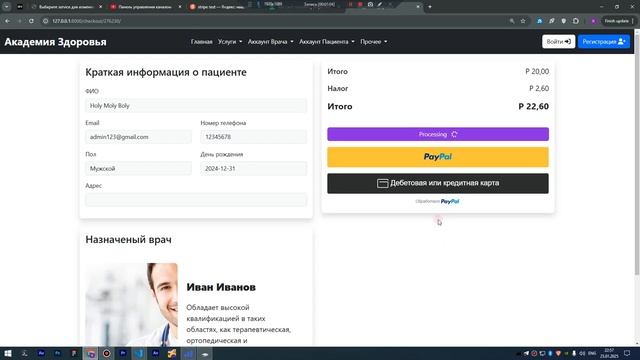Open Photoshop from the taskbar

58,353
